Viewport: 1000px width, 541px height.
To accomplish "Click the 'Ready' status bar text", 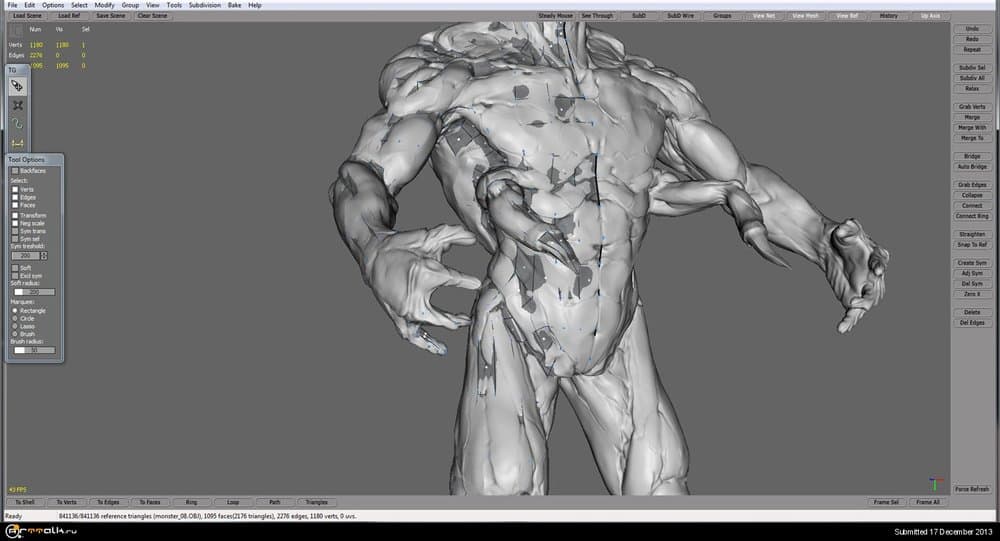I will coord(13,516).
